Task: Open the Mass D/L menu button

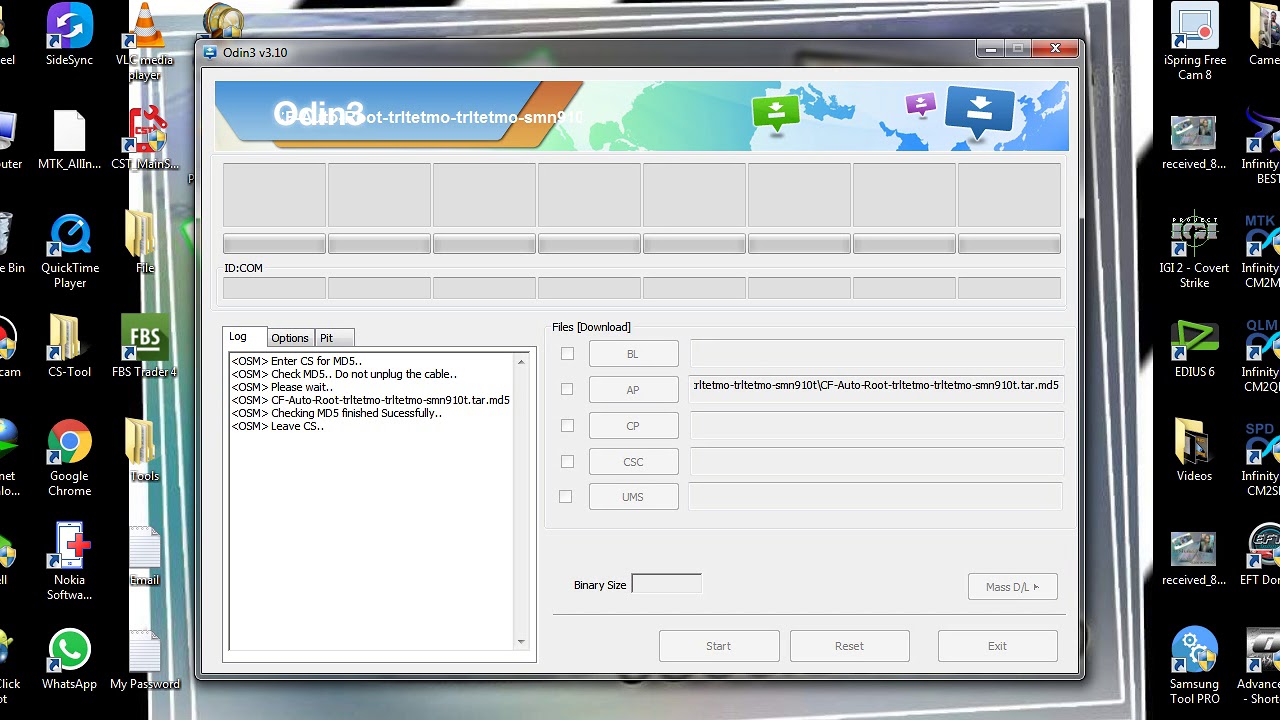Action: (1012, 587)
